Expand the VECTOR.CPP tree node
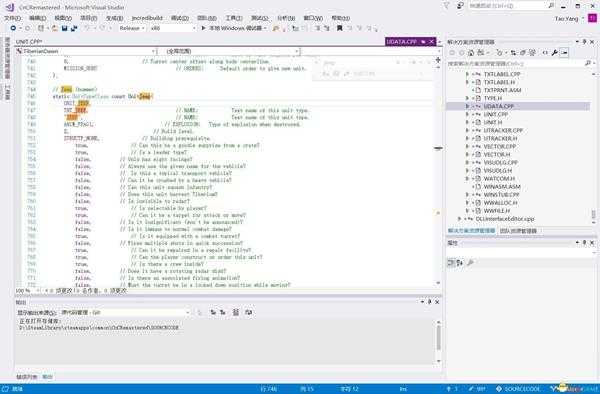Viewport: 600px width, 394px height. click(467, 147)
